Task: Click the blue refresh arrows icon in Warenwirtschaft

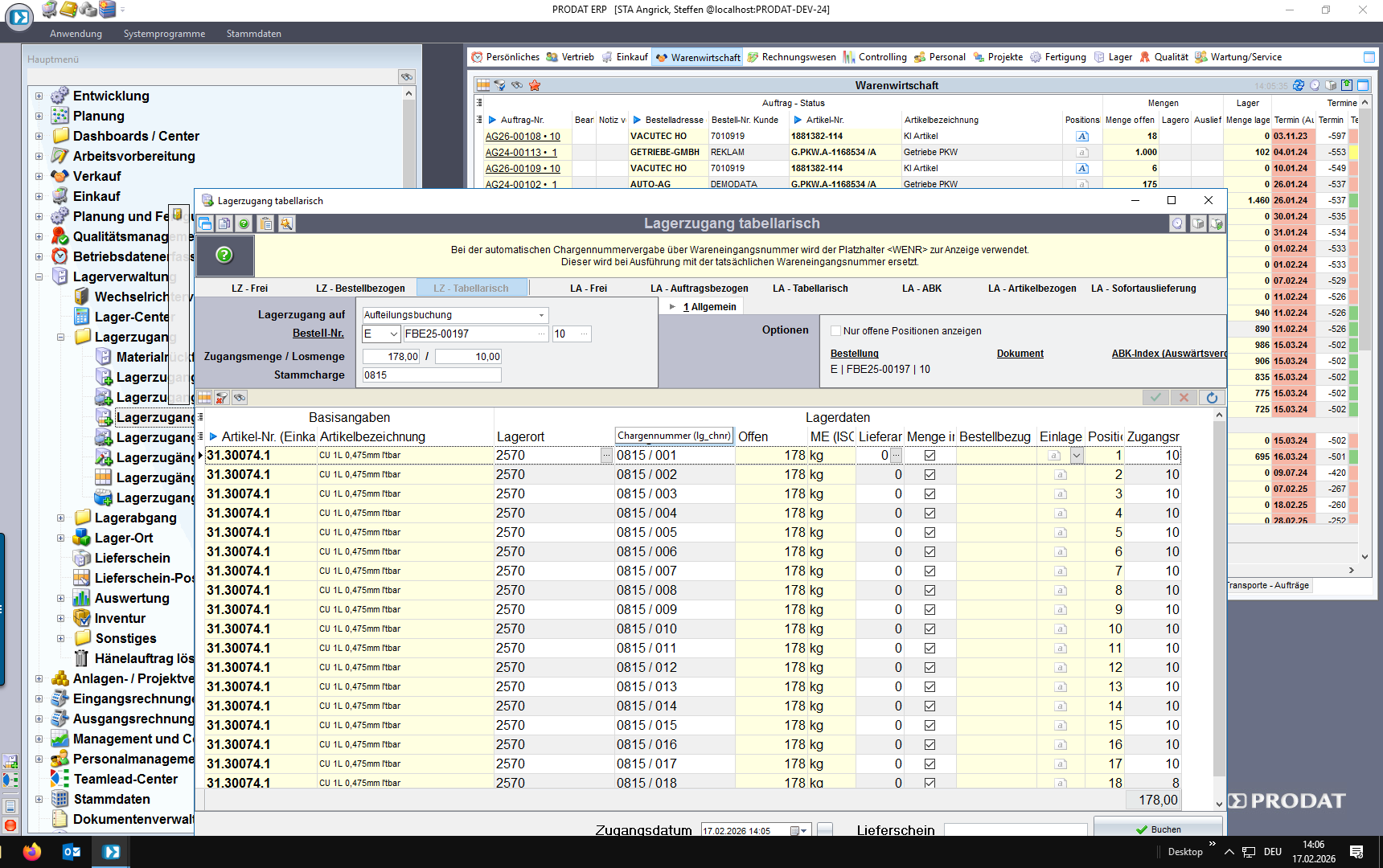Action: 1299,85
